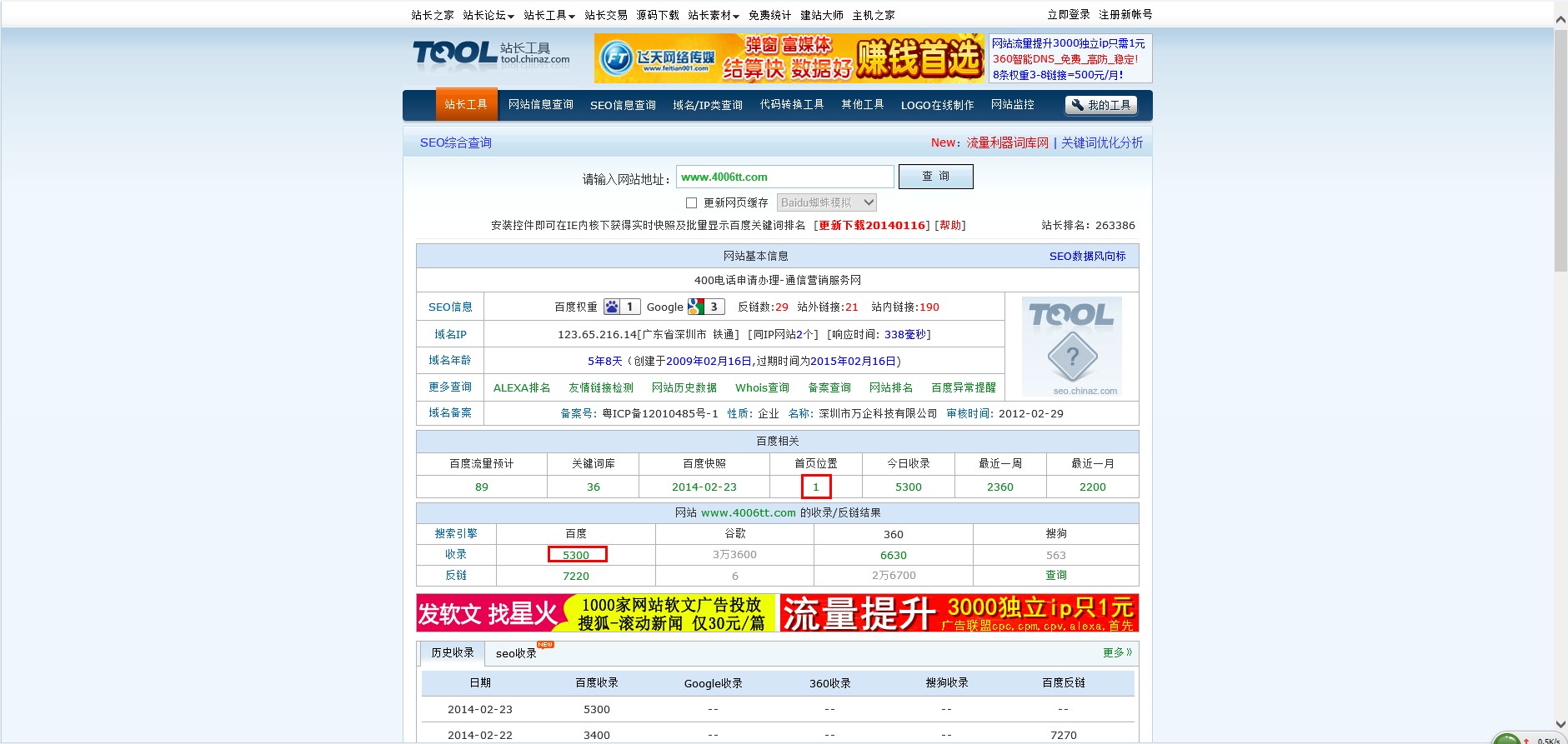The width and height of the screenshot is (1568, 744).
Task: Open the 建站大师 top link
Action: coord(822,15)
